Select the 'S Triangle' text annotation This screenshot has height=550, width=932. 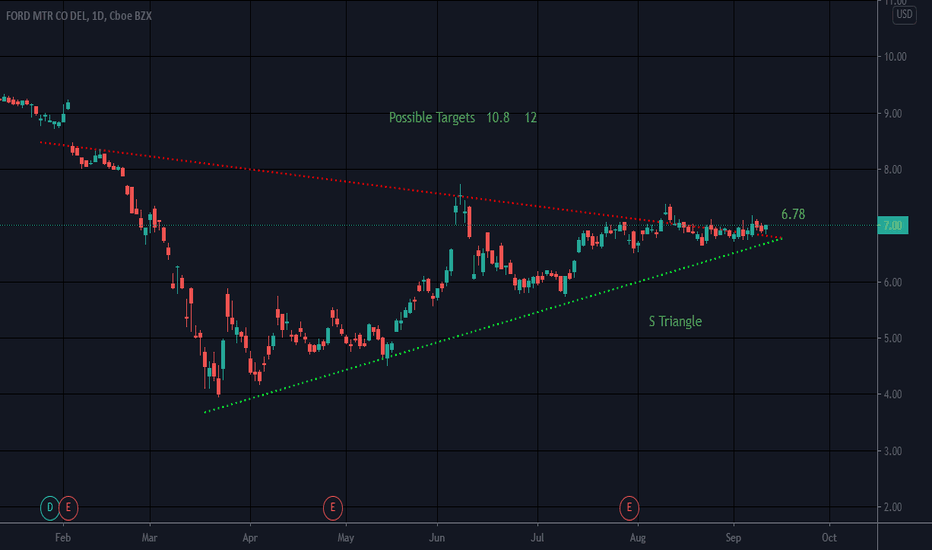pyautogui.click(x=675, y=322)
